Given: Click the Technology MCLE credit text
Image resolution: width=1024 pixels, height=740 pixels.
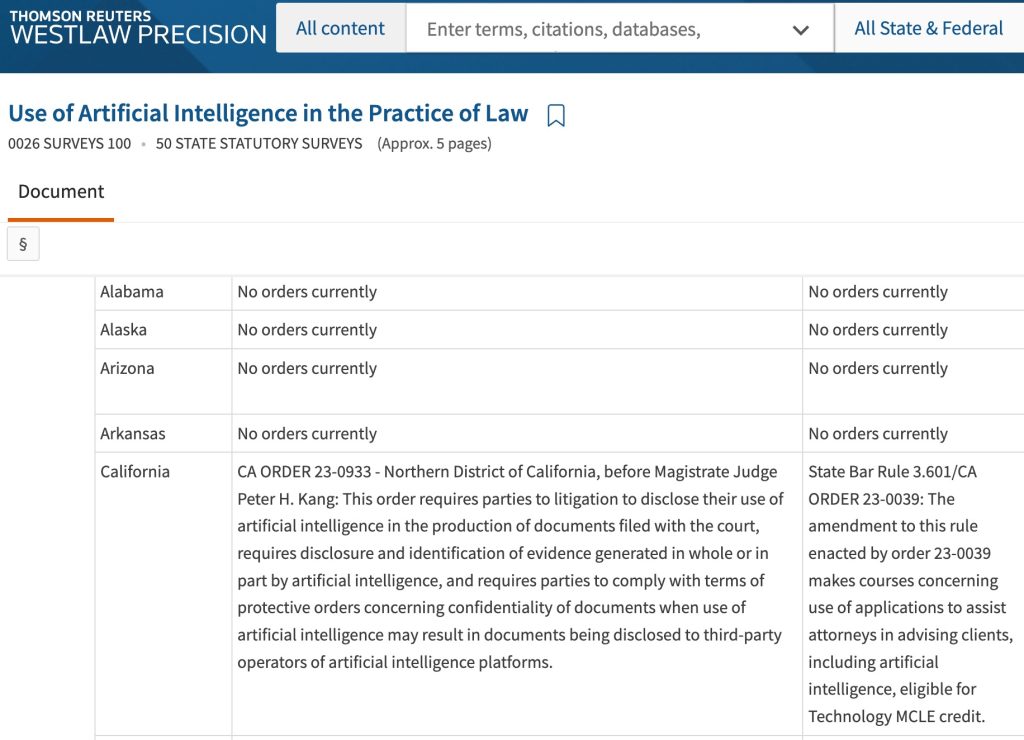Looking at the screenshot, I should [x=896, y=716].
